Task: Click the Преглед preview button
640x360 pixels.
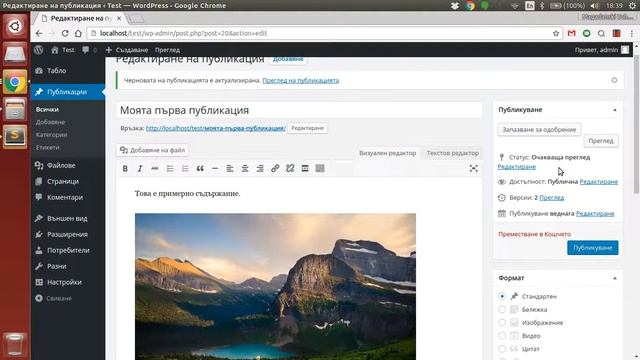Action: [x=601, y=141]
